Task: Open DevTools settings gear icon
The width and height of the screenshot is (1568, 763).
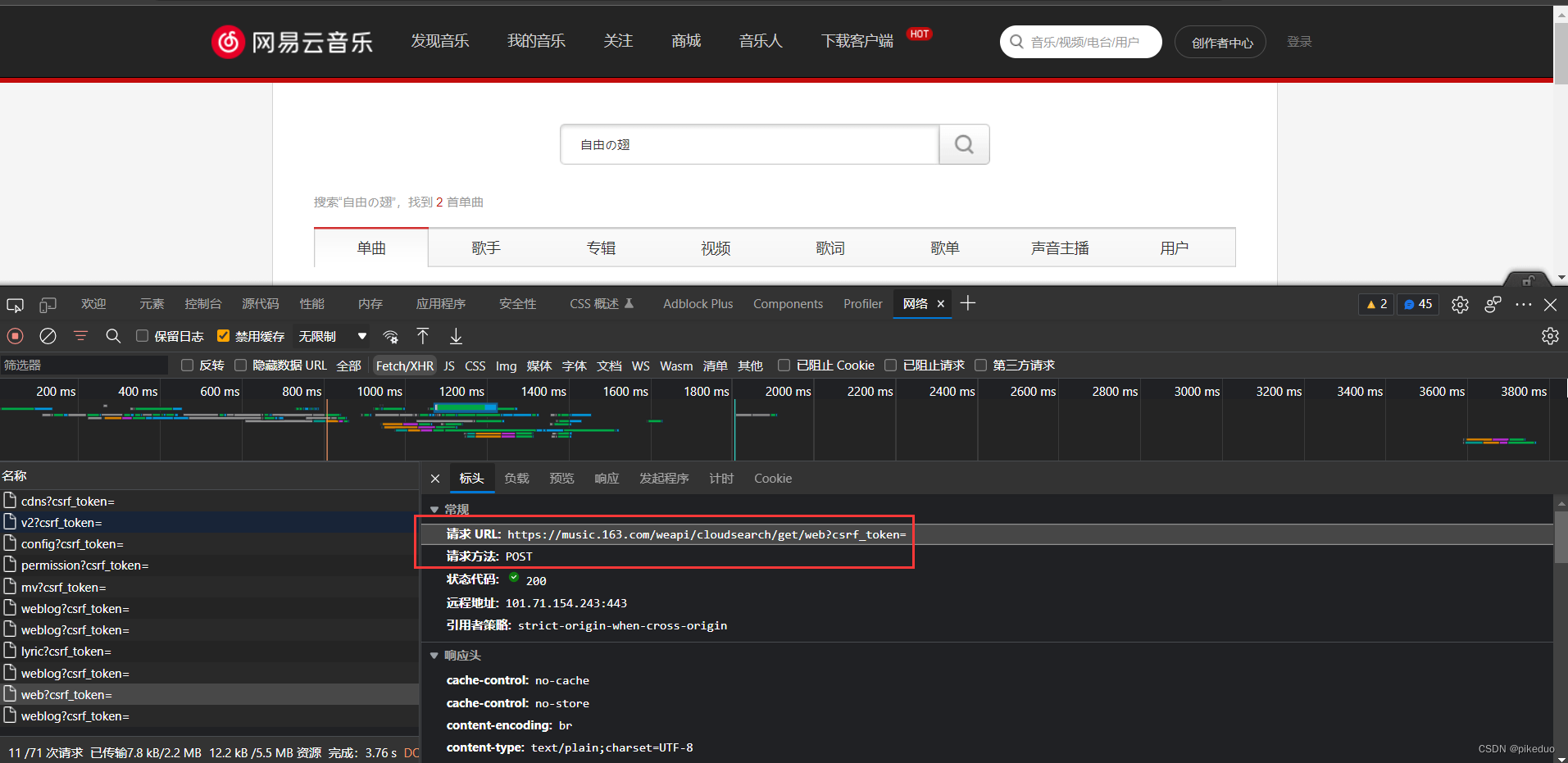Action: [x=1460, y=305]
